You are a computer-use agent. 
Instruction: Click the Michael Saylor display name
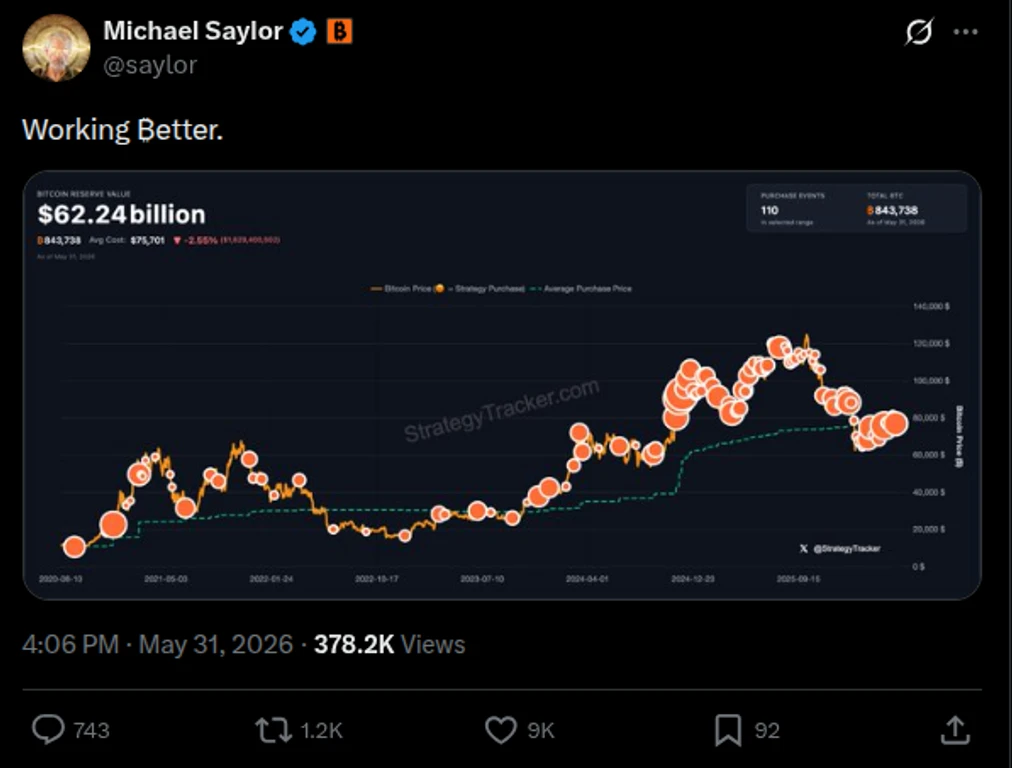[x=193, y=31]
